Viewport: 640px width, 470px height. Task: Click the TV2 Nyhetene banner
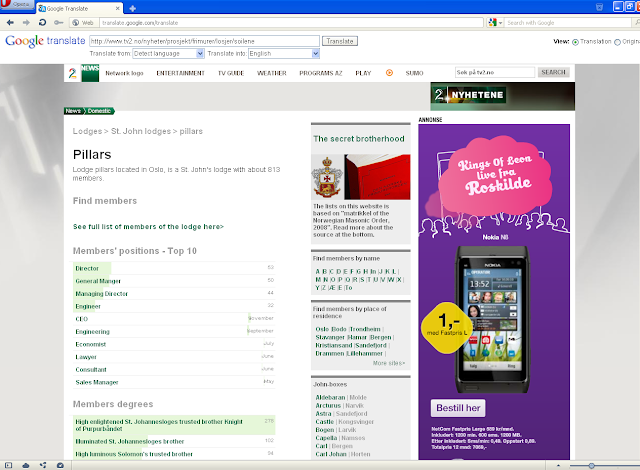(x=502, y=96)
